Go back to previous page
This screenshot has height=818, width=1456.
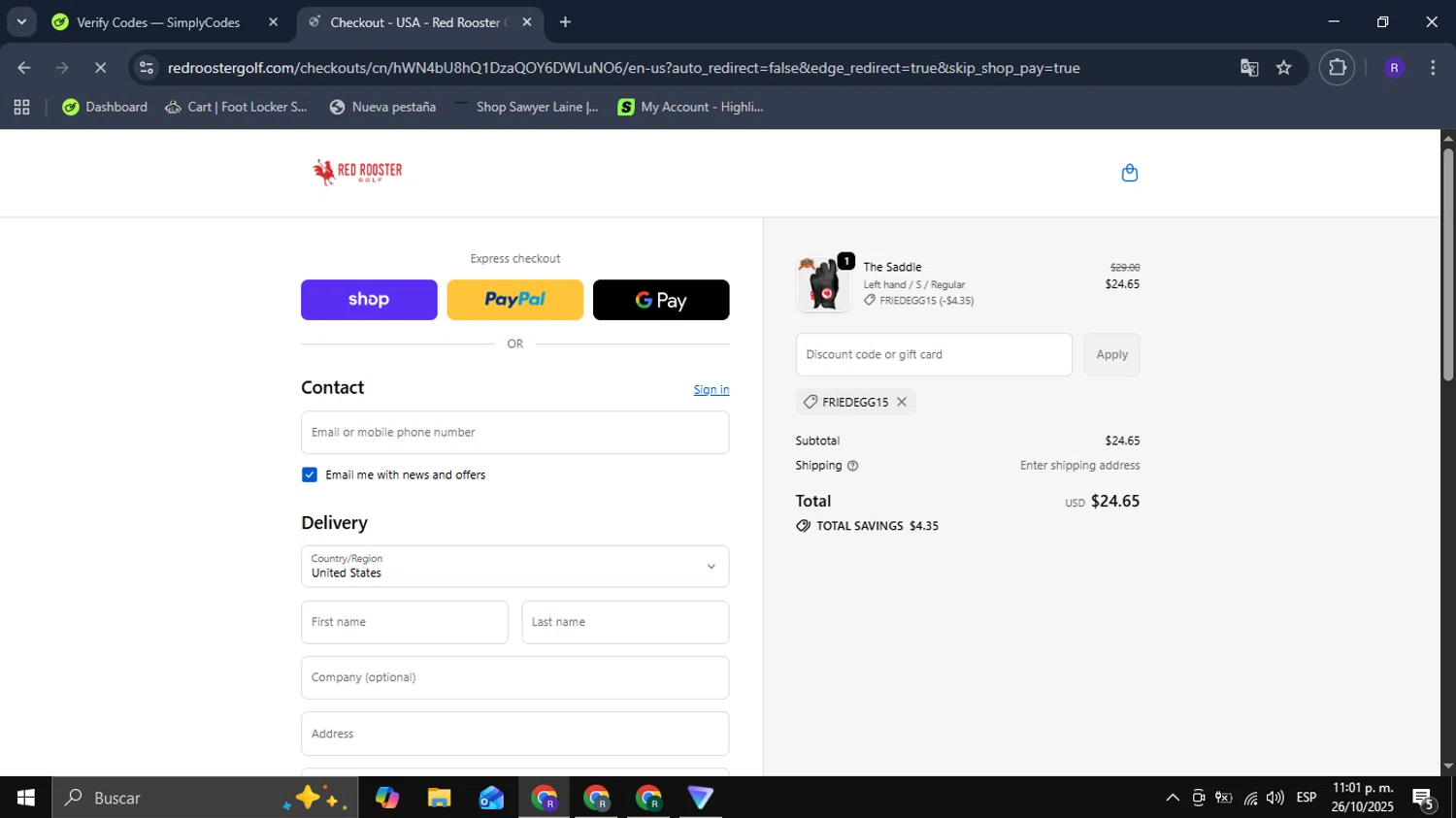(x=24, y=68)
